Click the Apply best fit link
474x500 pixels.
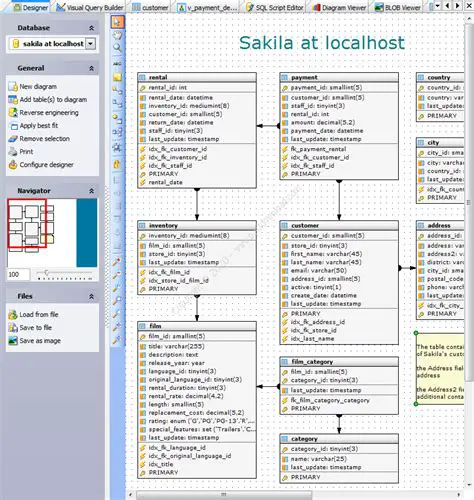coord(39,126)
